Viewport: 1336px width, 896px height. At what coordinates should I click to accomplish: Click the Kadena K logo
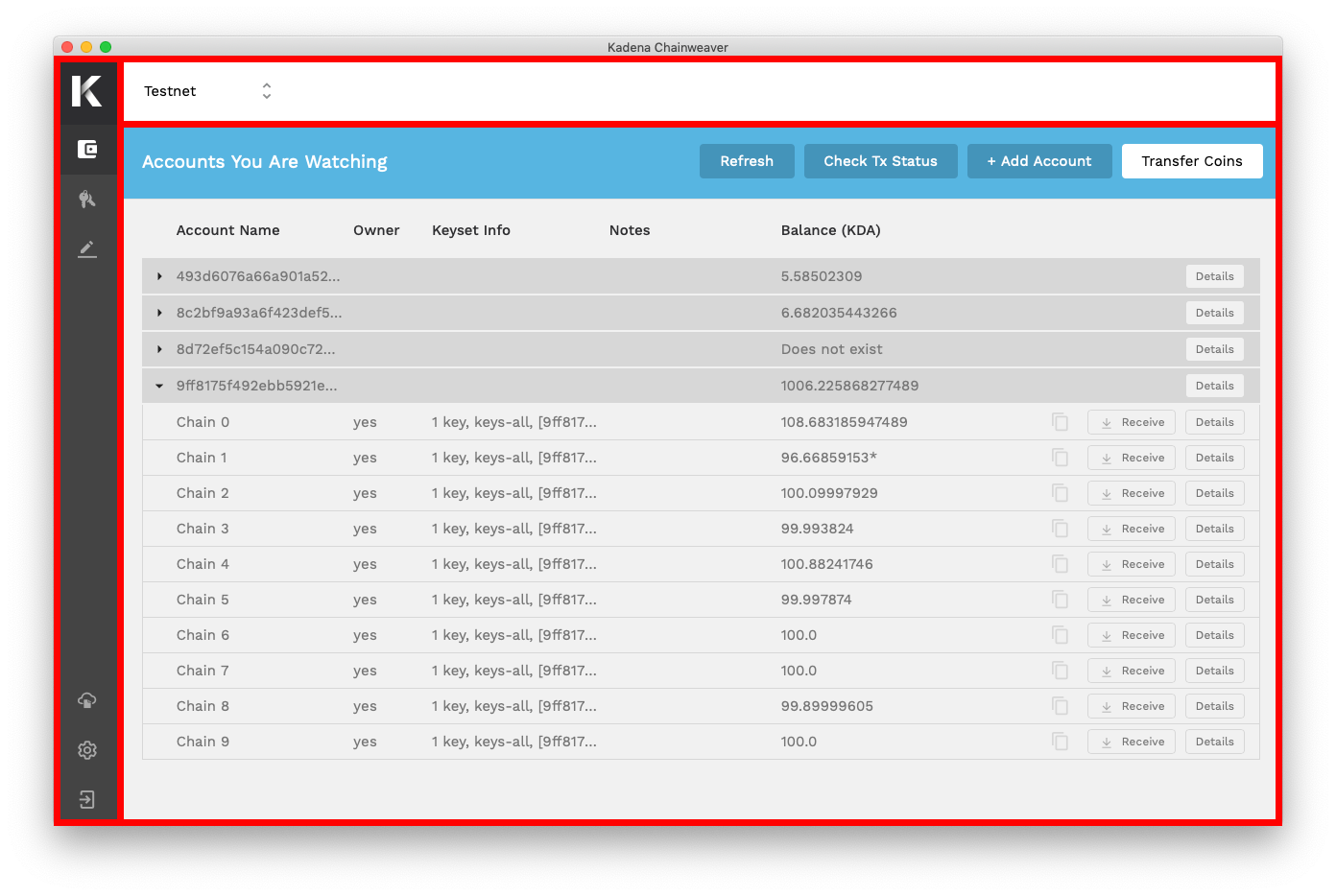(x=87, y=91)
